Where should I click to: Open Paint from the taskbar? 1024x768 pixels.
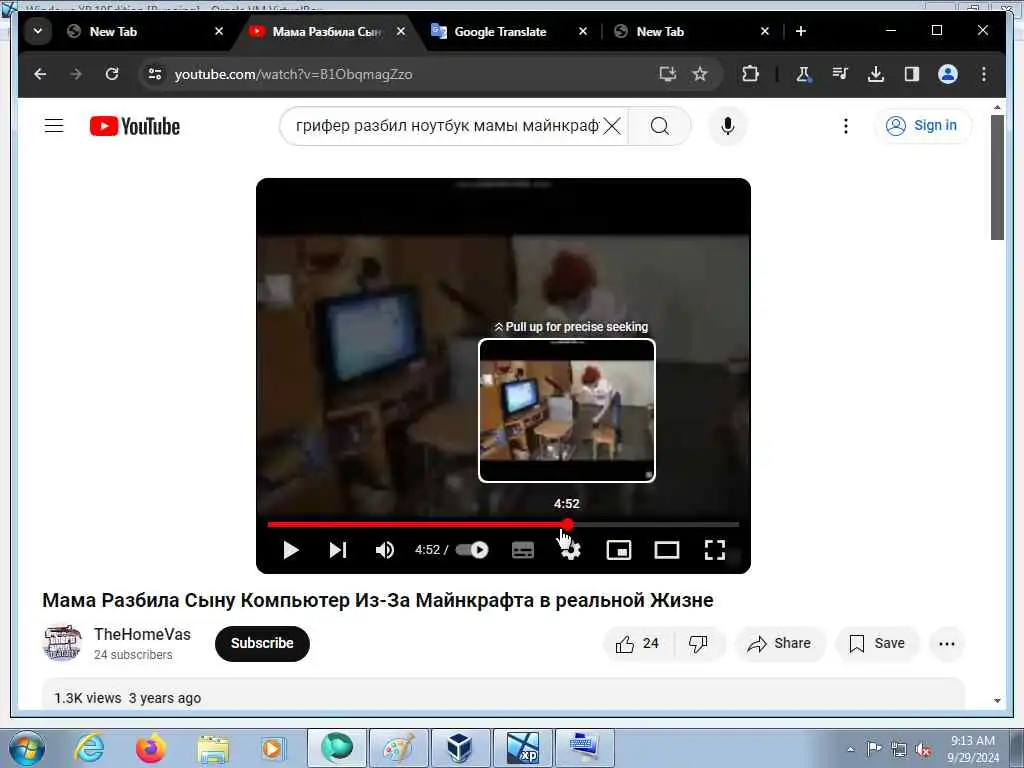click(x=398, y=748)
